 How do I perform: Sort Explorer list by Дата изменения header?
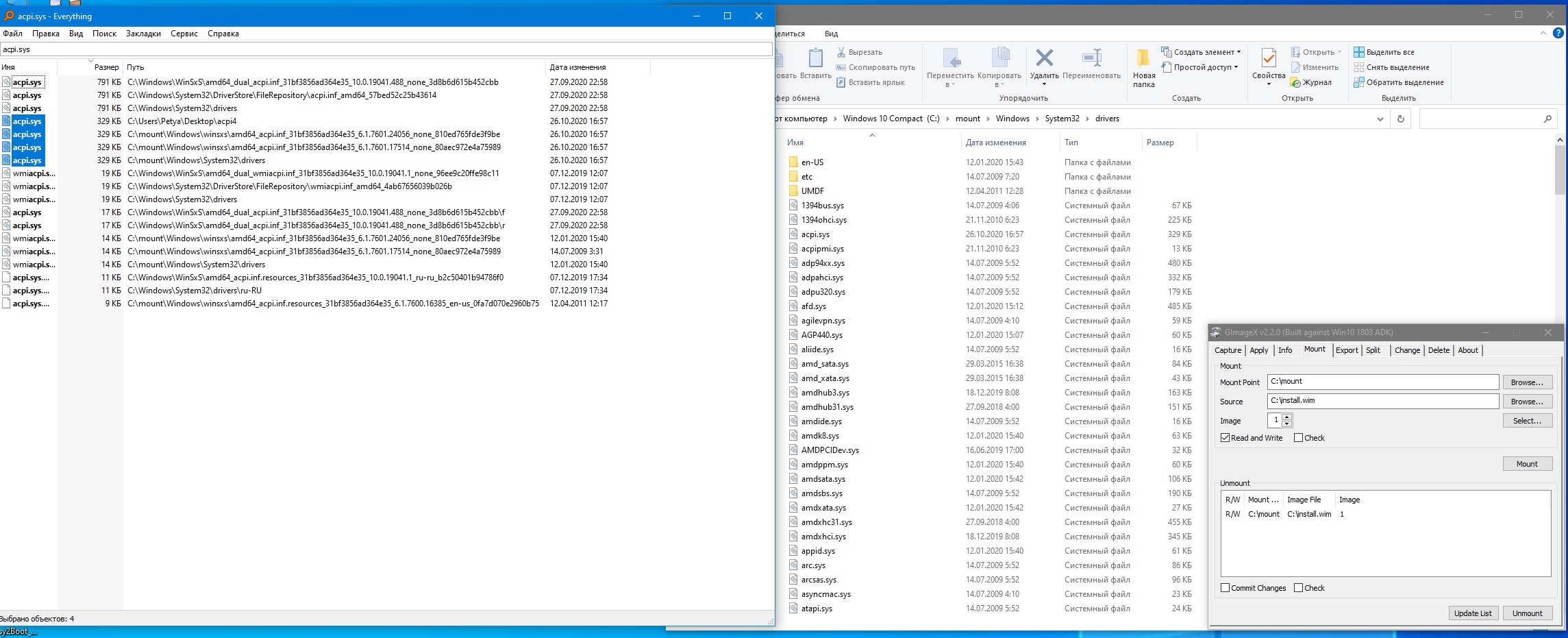click(1010, 143)
